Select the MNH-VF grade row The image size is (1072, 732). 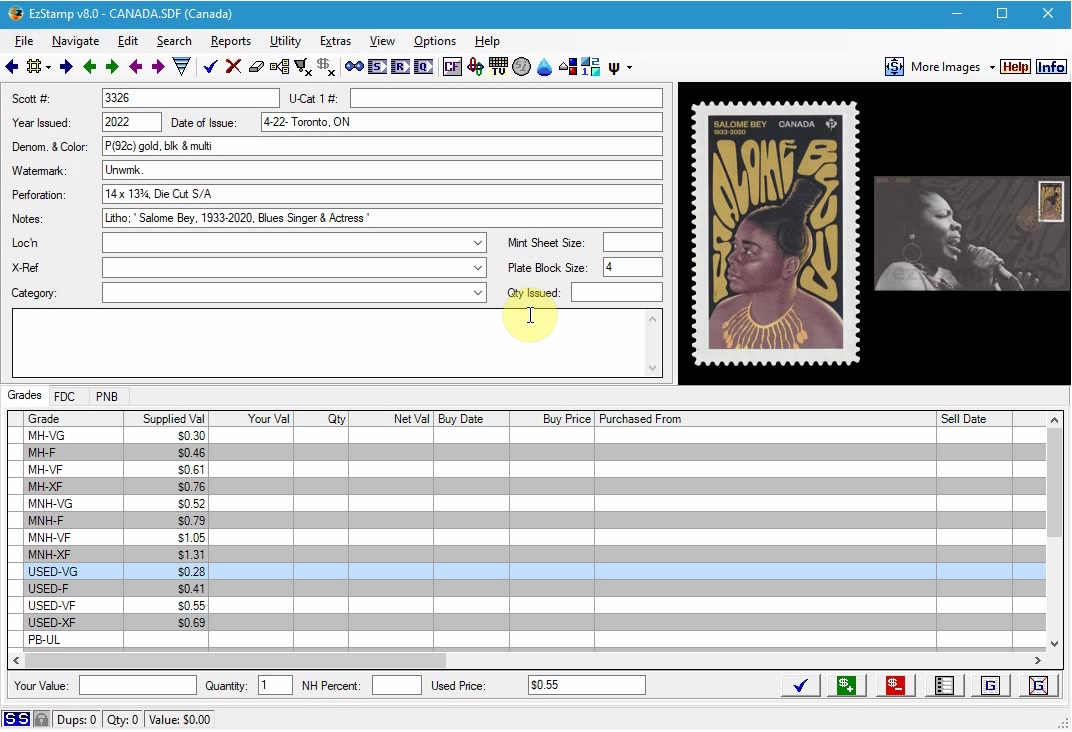(x=526, y=538)
